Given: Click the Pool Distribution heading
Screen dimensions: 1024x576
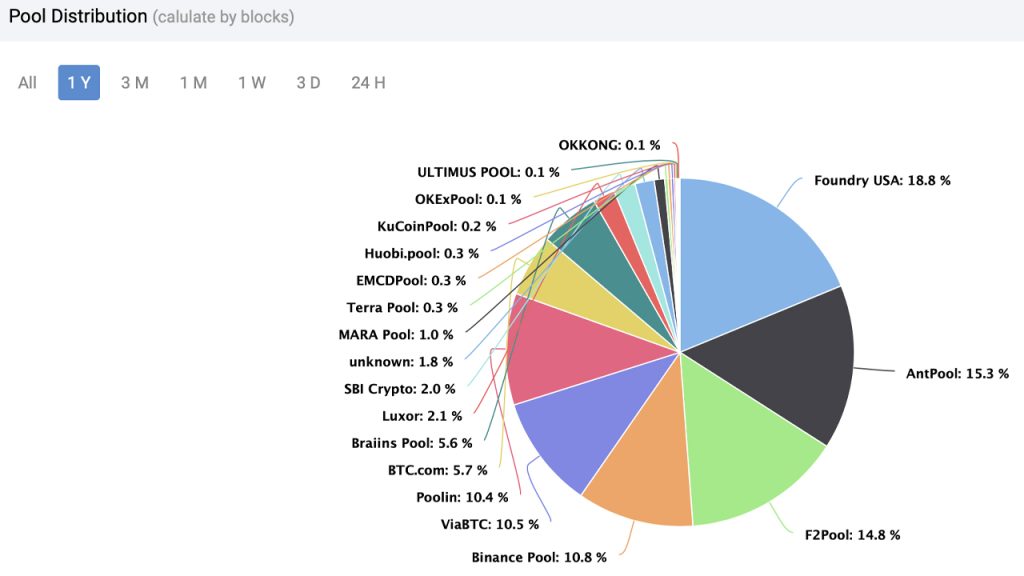Looking at the screenshot, I should pos(78,16).
